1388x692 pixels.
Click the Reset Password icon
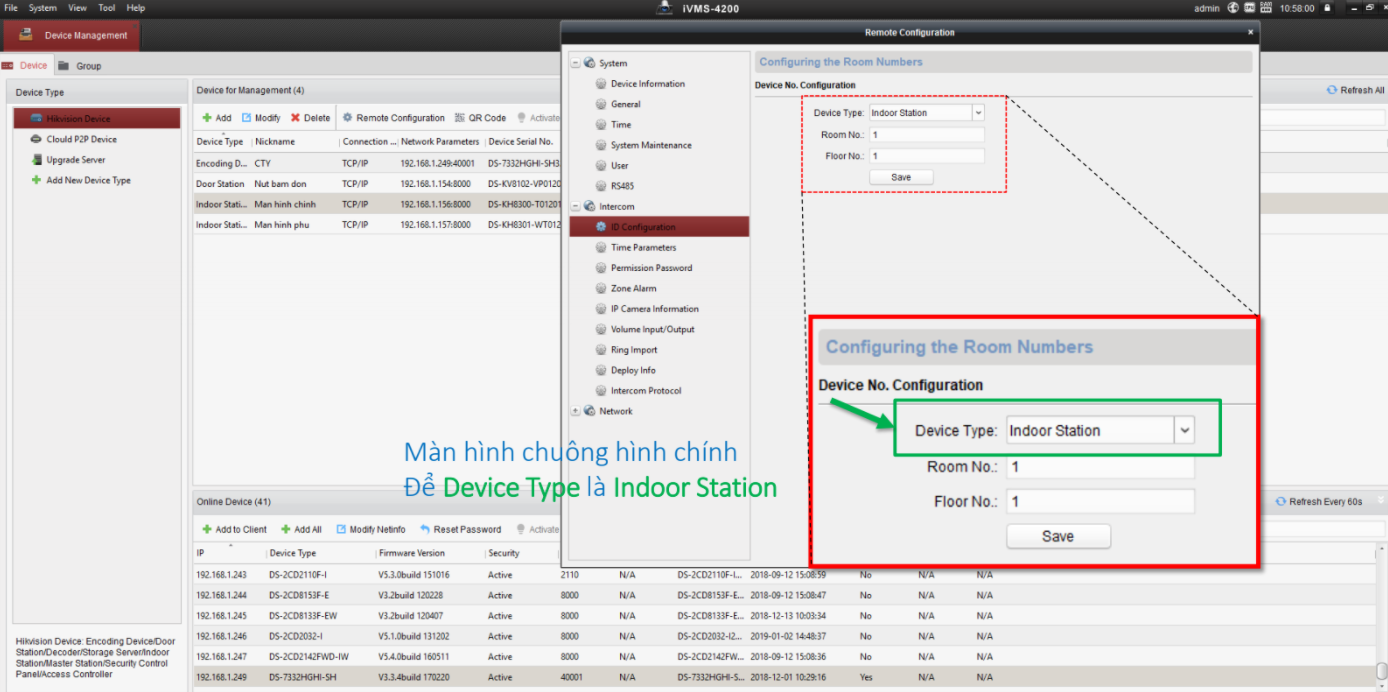pyautogui.click(x=426, y=529)
